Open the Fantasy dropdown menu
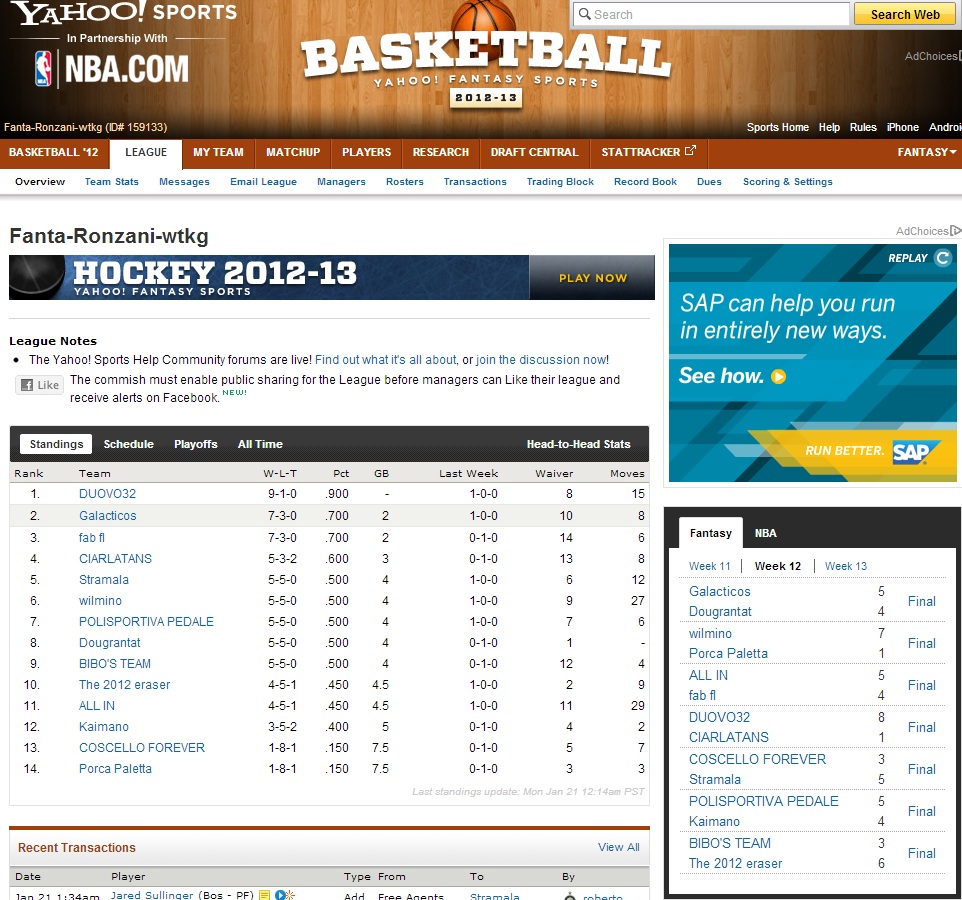Image resolution: width=962 pixels, height=900 pixels. pyautogui.click(x=926, y=152)
